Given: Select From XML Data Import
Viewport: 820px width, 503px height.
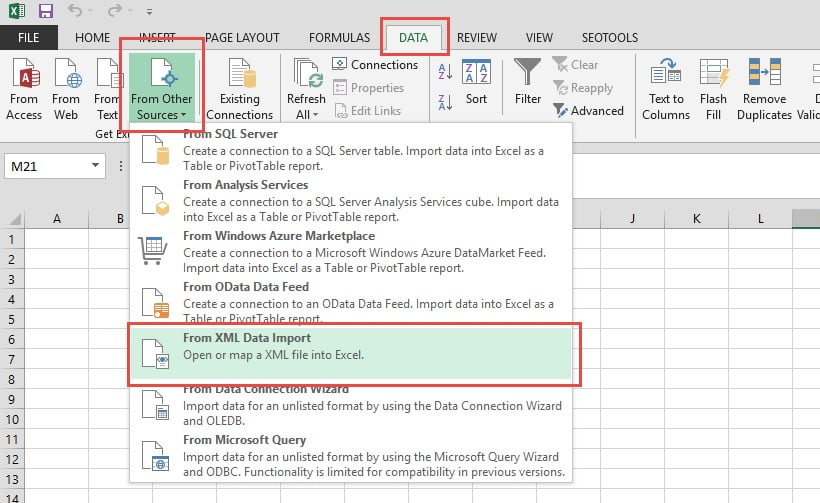Looking at the screenshot, I should pyautogui.click(x=351, y=353).
